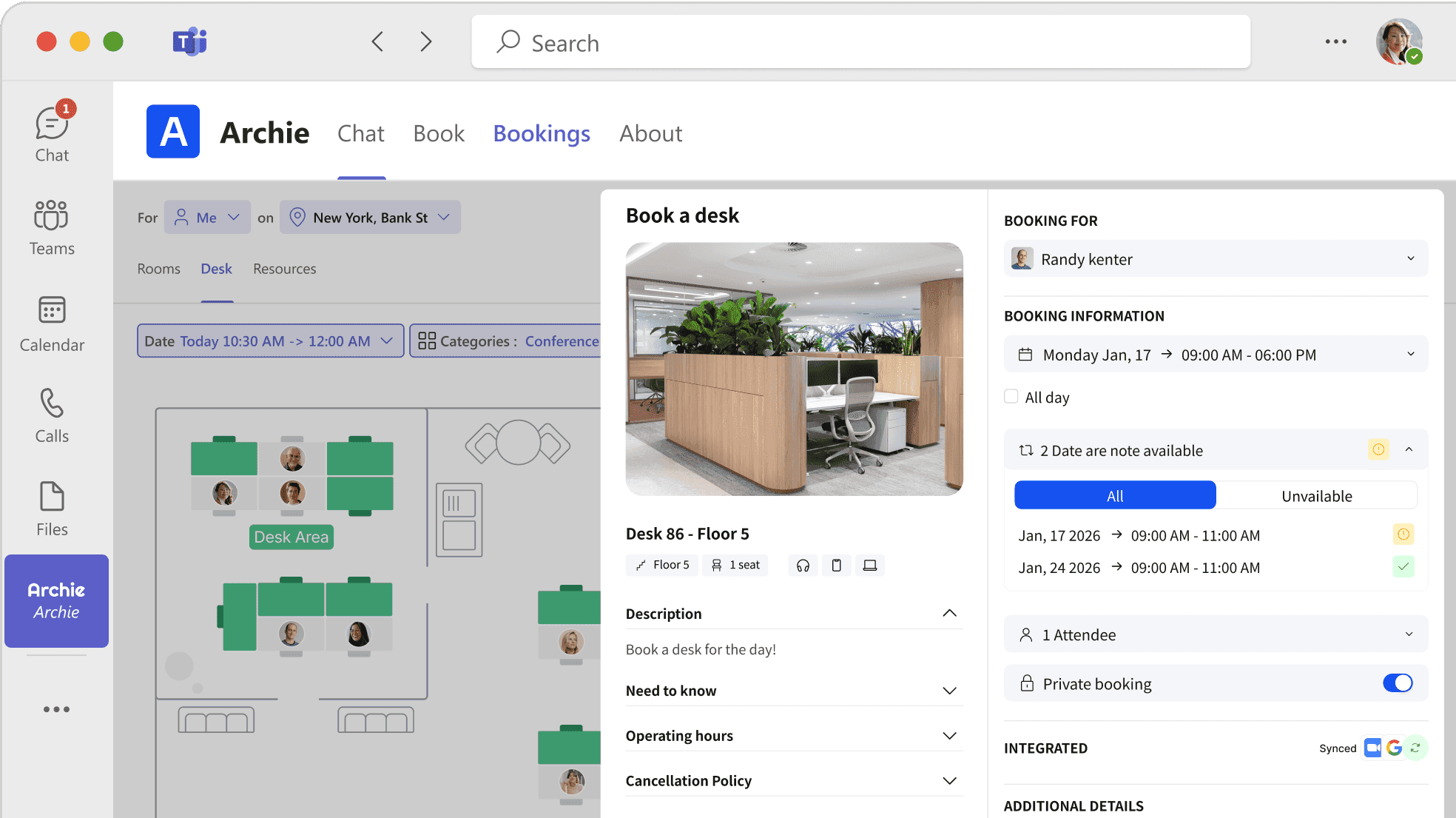The image size is (1456, 818).
Task: Open the Randy kenter booking-for dropdown
Action: pyautogui.click(x=1216, y=259)
